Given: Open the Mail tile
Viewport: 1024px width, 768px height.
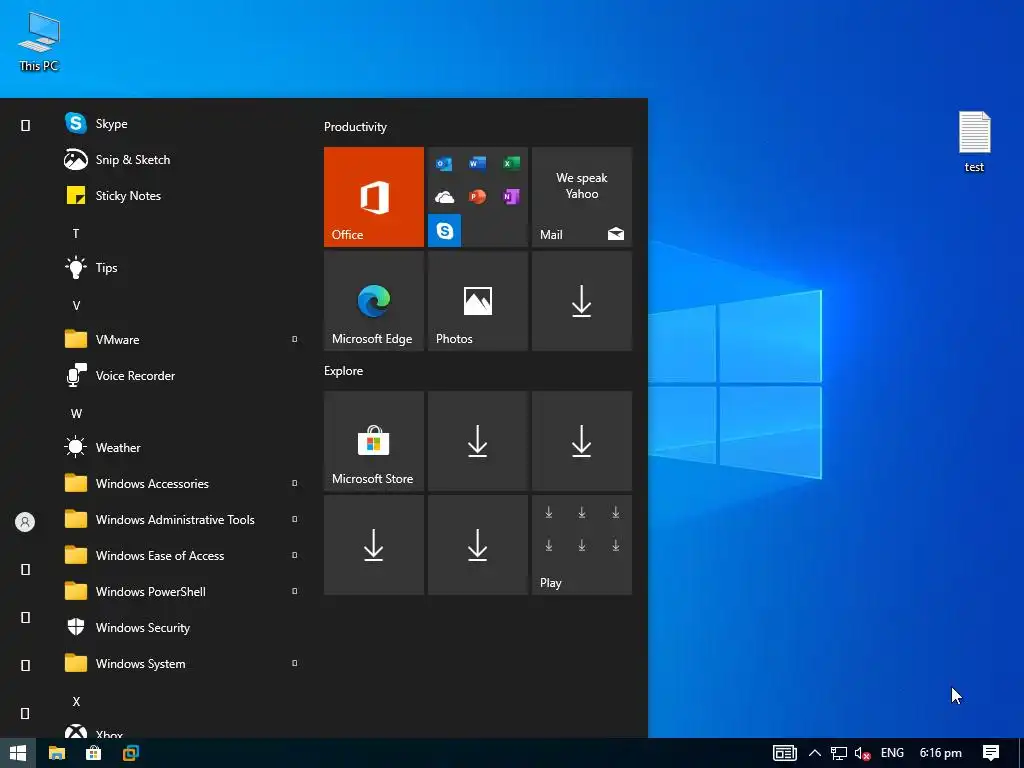Looking at the screenshot, I should (x=582, y=197).
